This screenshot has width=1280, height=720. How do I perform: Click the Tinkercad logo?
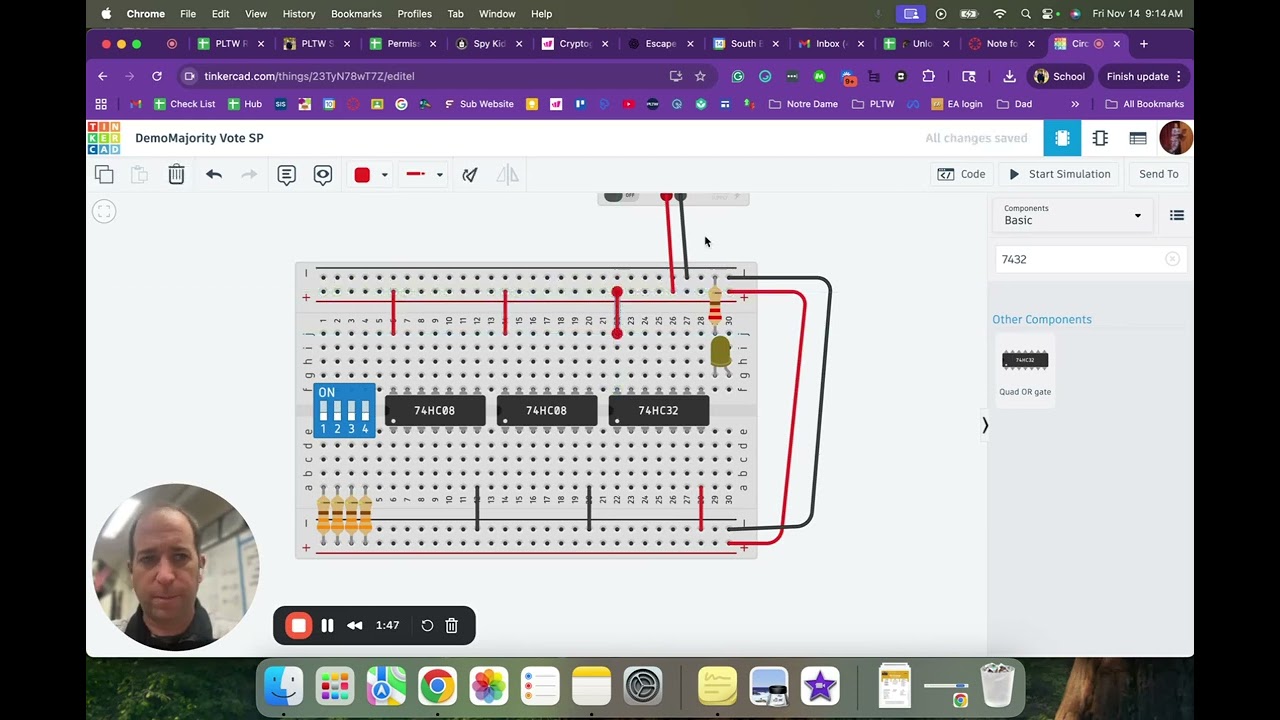pos(104,138)
